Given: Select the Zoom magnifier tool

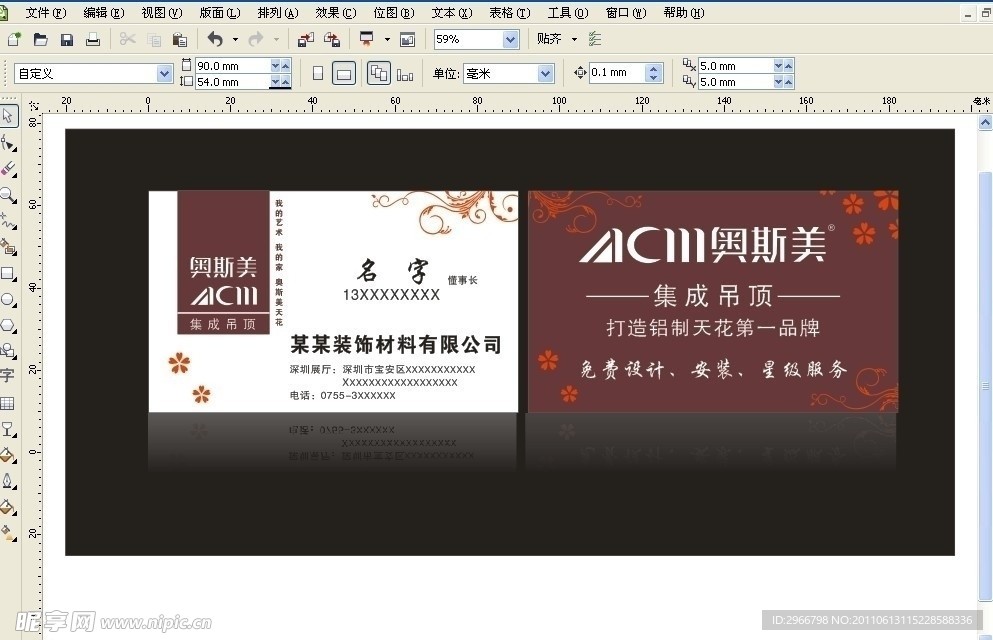Looking at the screenshot, I should 8,195.
